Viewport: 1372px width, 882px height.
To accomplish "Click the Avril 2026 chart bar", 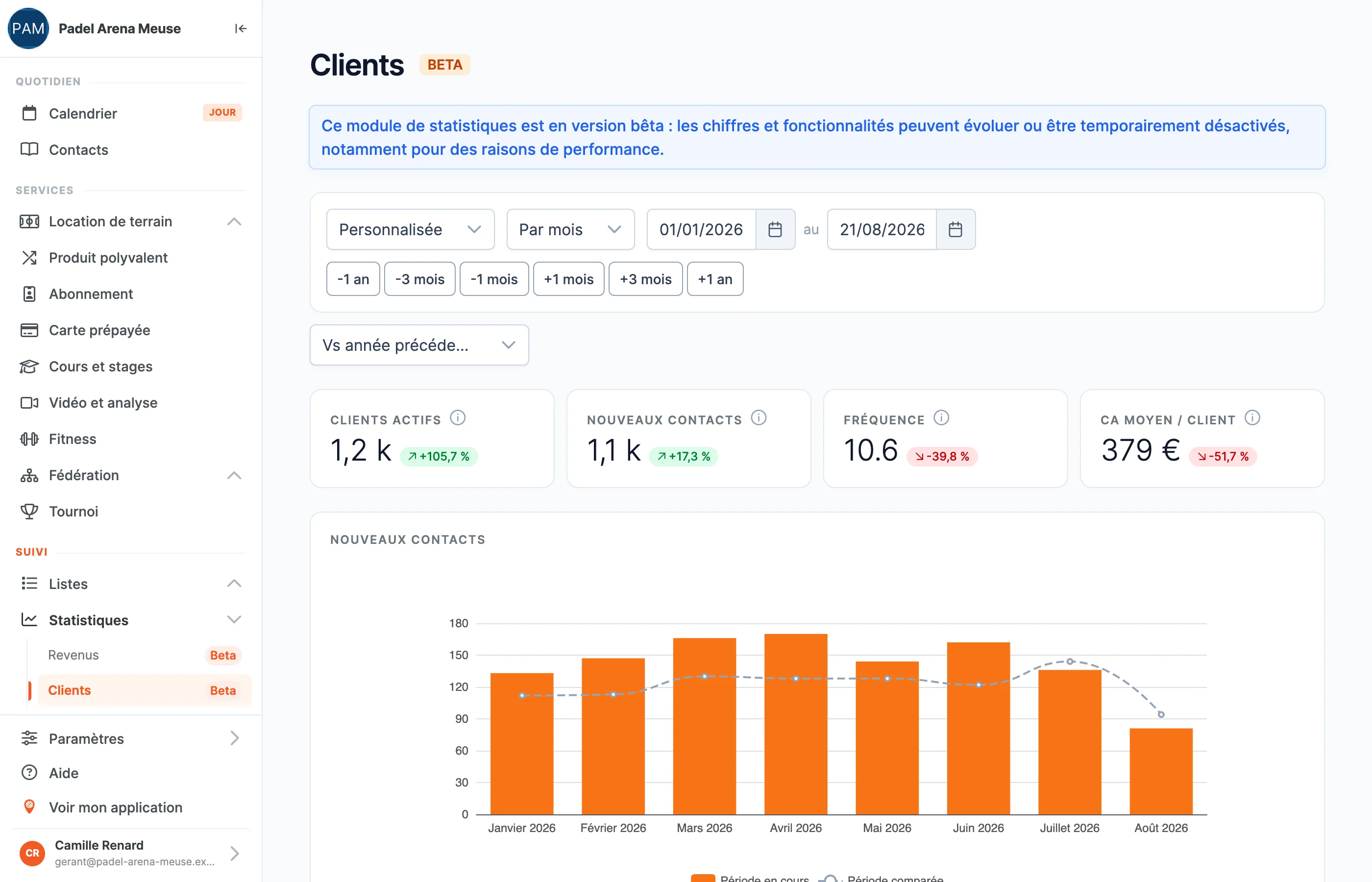I will [x=796, y=725].
